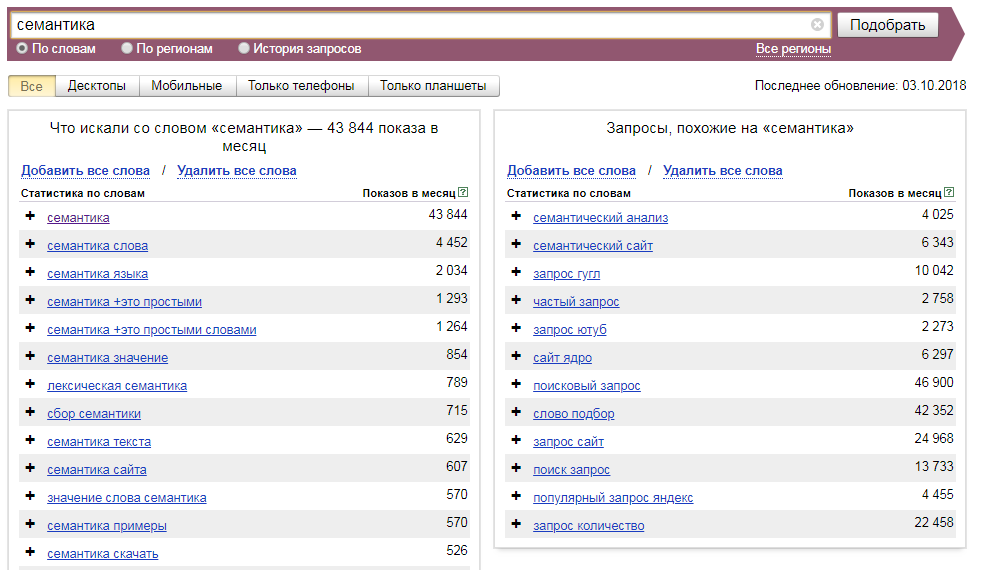Click help icon in right panel column header

949,193
